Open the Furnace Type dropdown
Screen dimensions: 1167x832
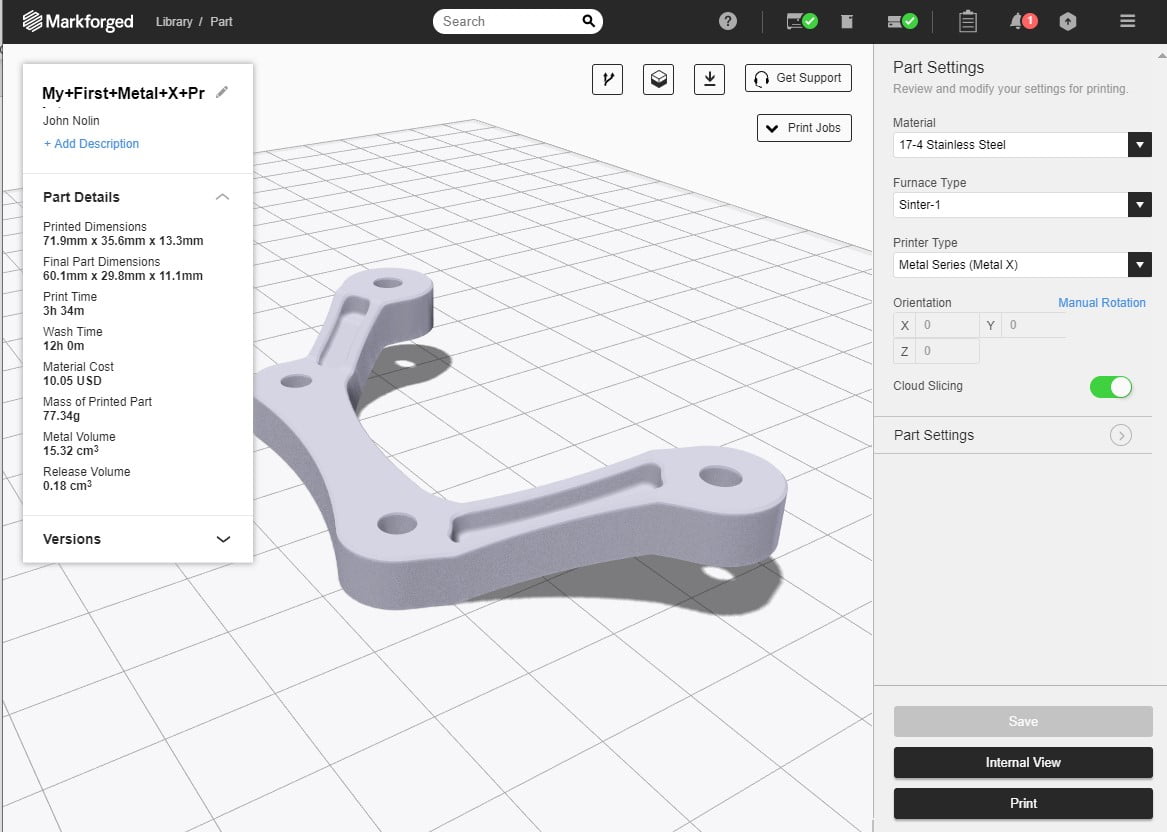1022,205
